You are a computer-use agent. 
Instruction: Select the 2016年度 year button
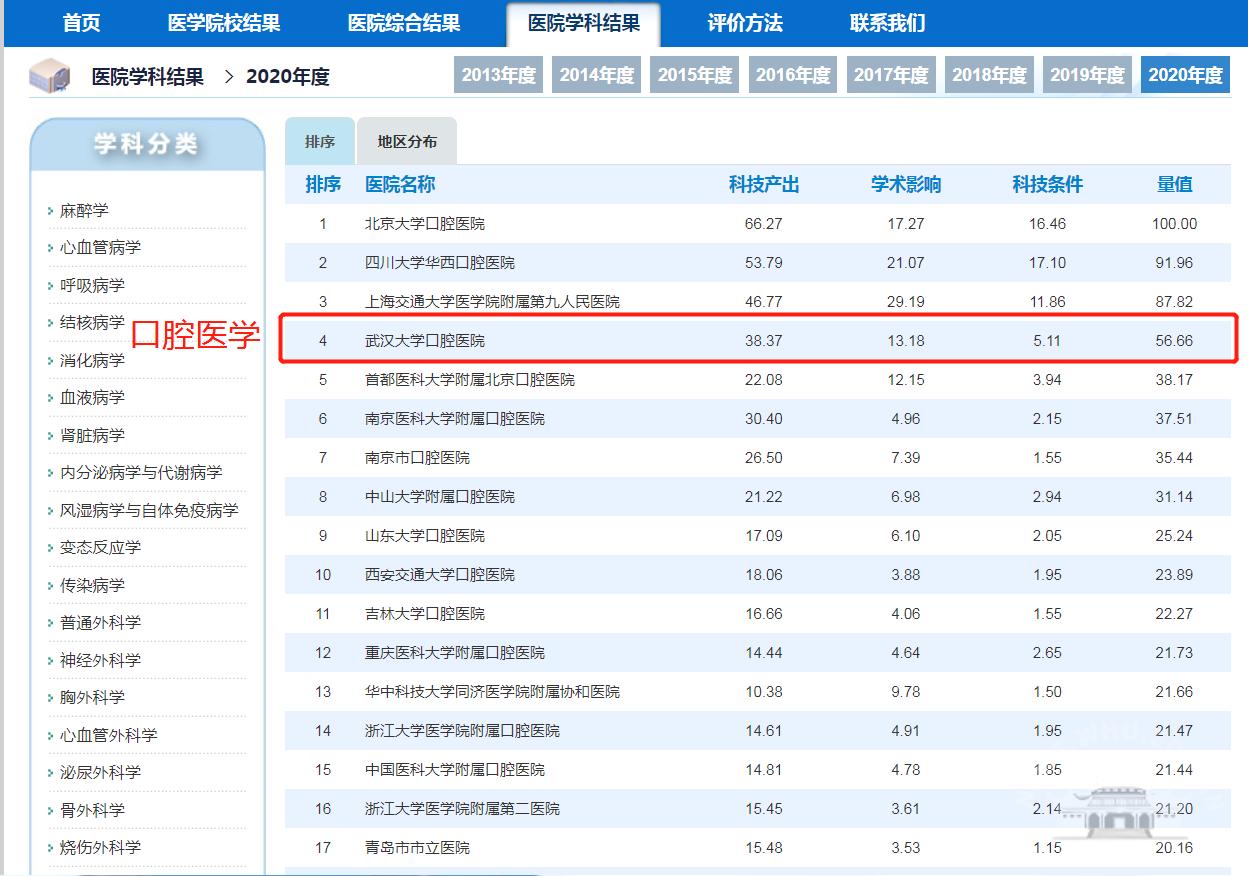793,75
